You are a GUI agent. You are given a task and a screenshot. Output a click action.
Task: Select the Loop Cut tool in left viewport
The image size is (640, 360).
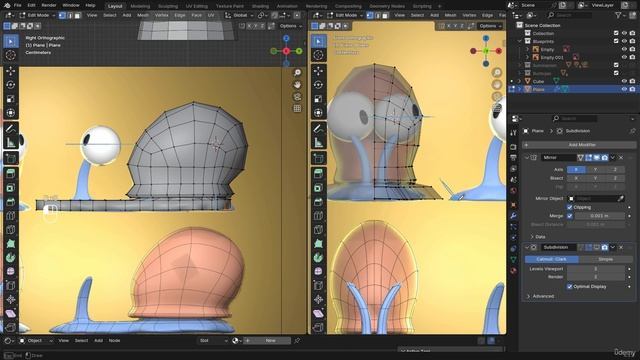click(x=11, y=216)
